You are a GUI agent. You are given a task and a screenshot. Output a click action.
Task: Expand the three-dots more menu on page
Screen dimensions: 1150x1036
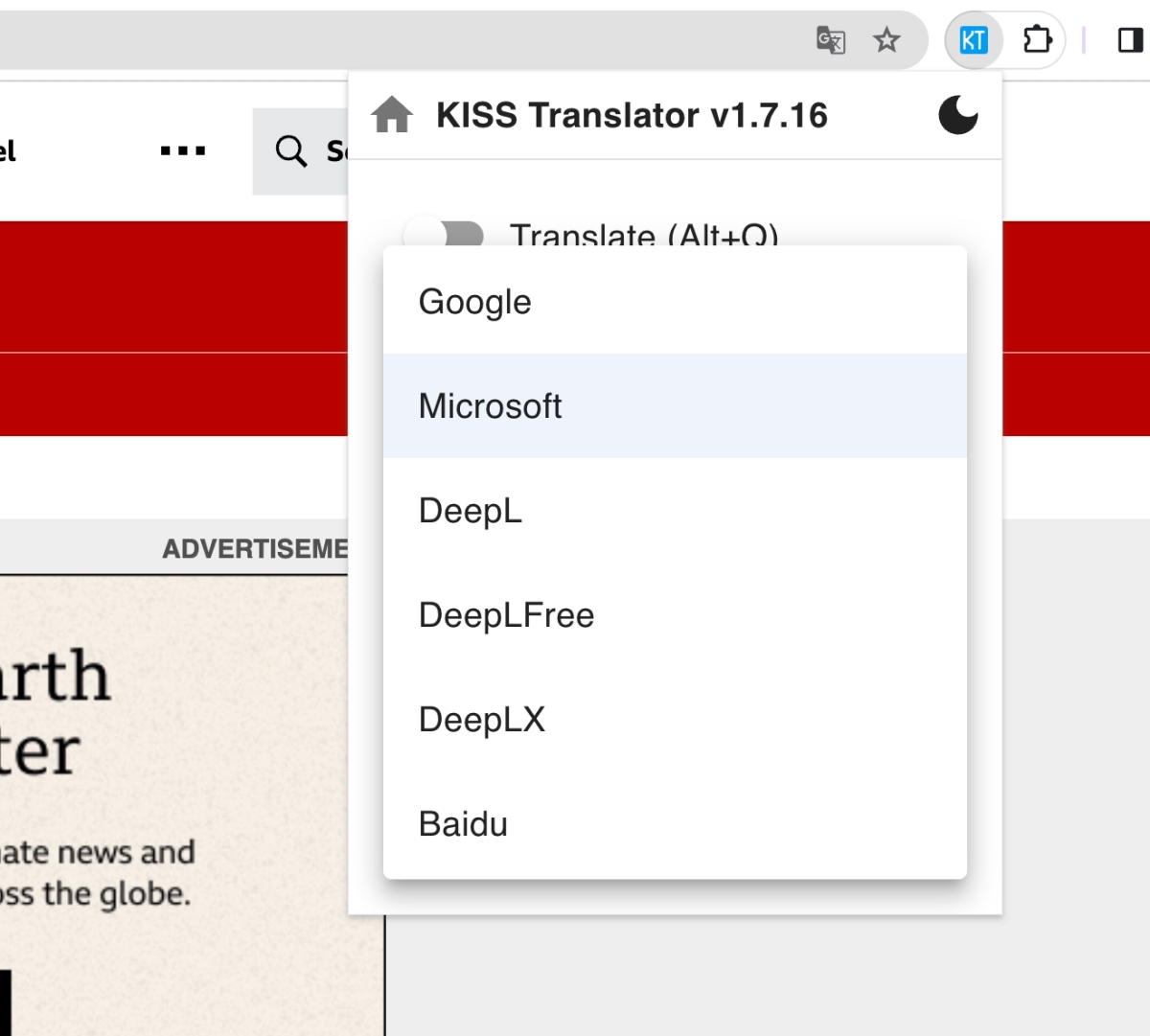[182, 150]
